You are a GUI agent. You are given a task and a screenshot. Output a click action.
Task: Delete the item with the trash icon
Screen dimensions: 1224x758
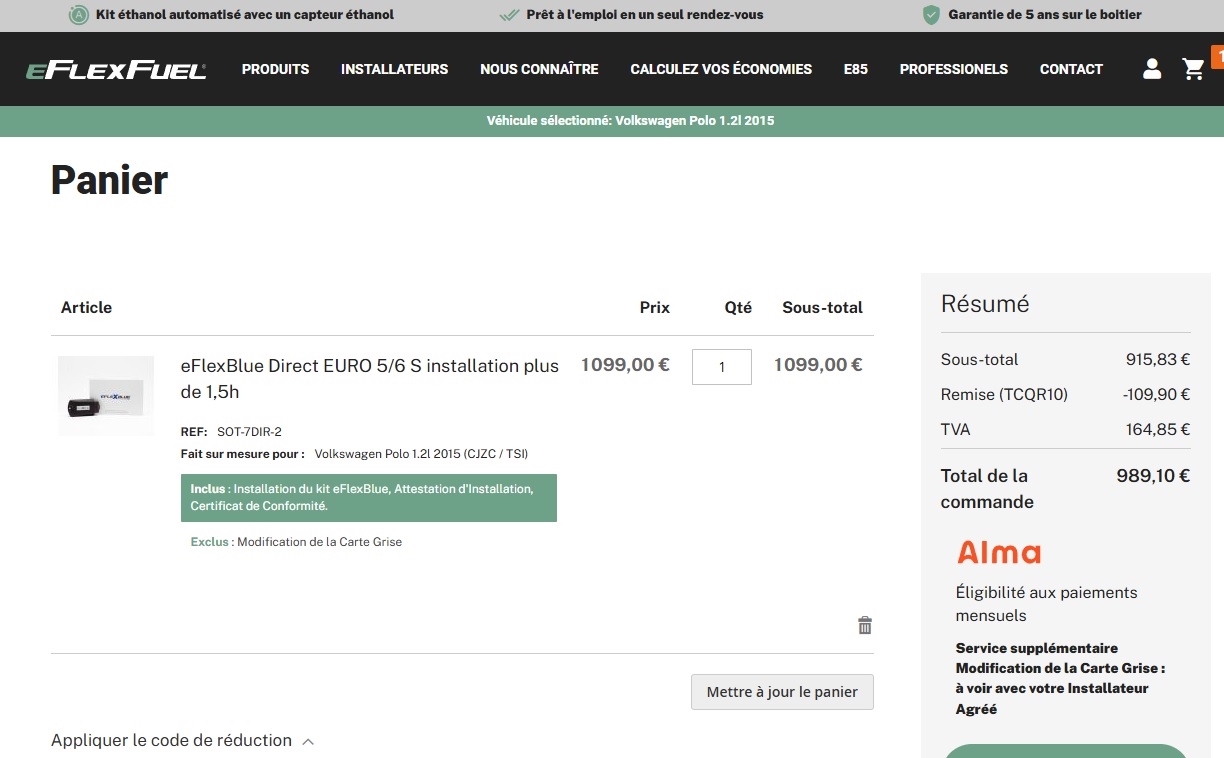(865, 625)
